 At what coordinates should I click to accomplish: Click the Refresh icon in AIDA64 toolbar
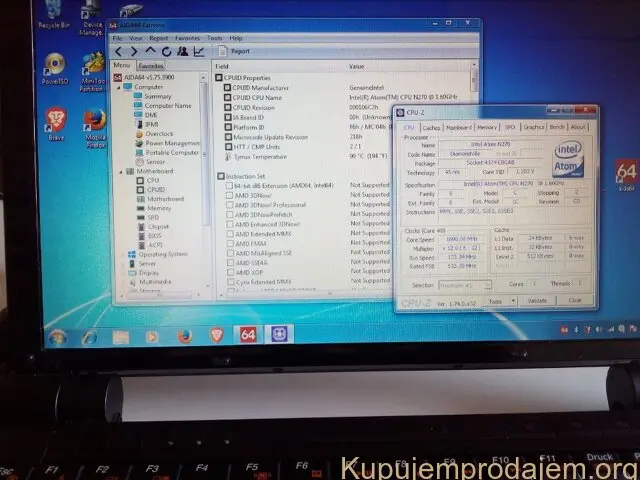click(166, 51)
